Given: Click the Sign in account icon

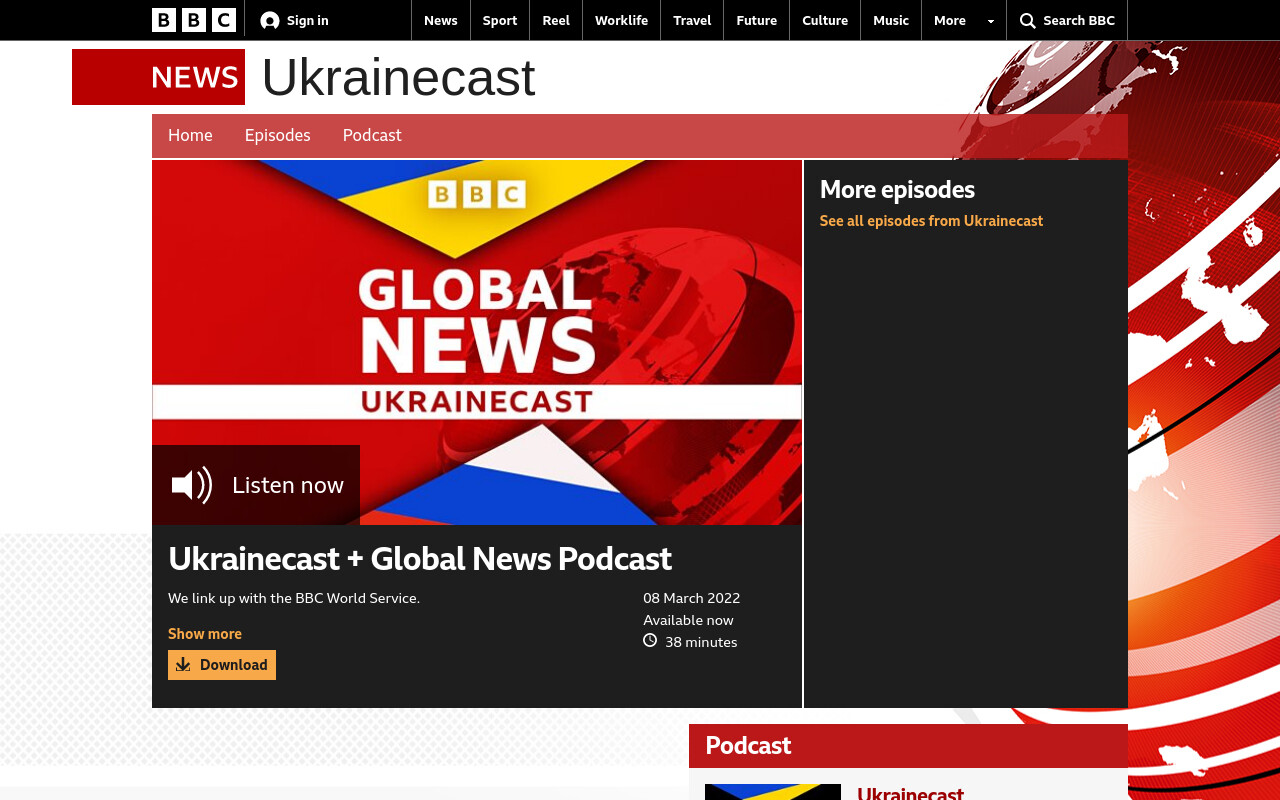Looking at the screenshot, I should coord(270,20).
